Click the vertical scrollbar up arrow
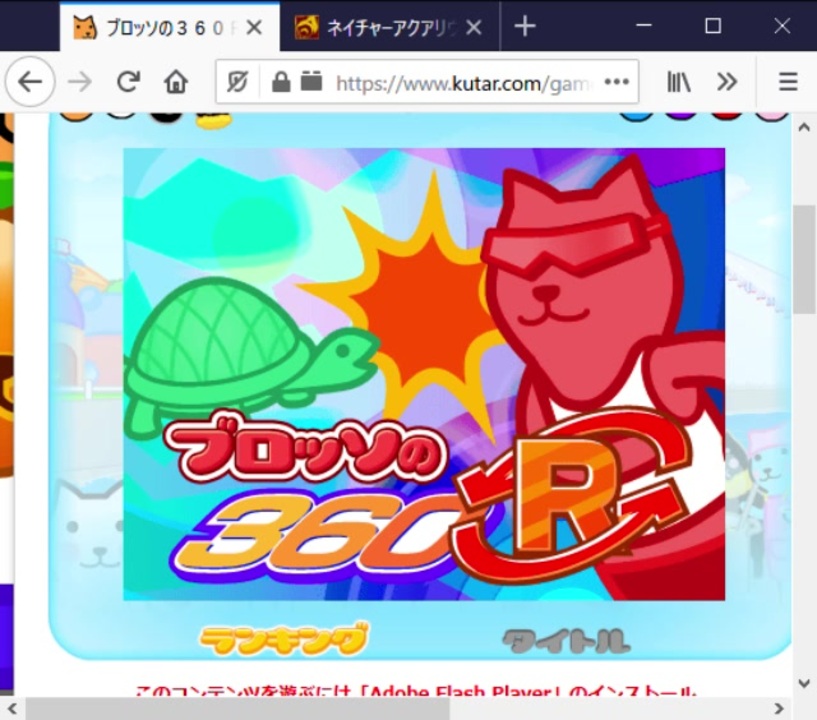Viewport: 817px width, 720px height. [x=804, y=127]
